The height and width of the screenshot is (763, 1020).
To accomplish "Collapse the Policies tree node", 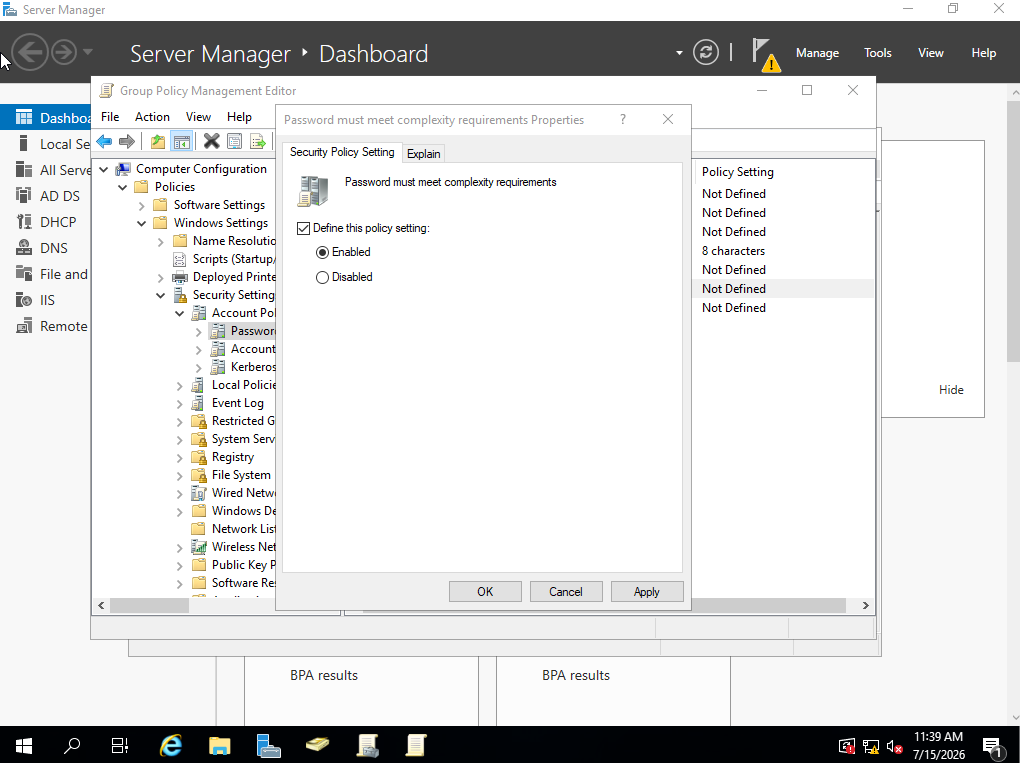I will (122, 187).
